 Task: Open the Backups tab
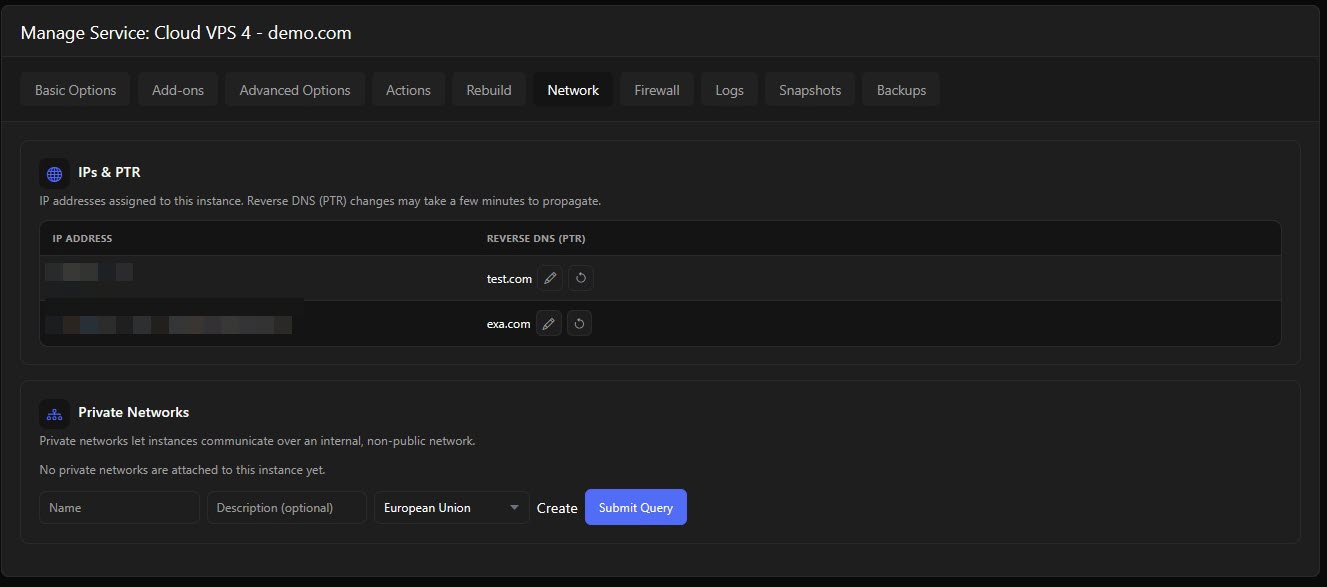click(901, 90)
